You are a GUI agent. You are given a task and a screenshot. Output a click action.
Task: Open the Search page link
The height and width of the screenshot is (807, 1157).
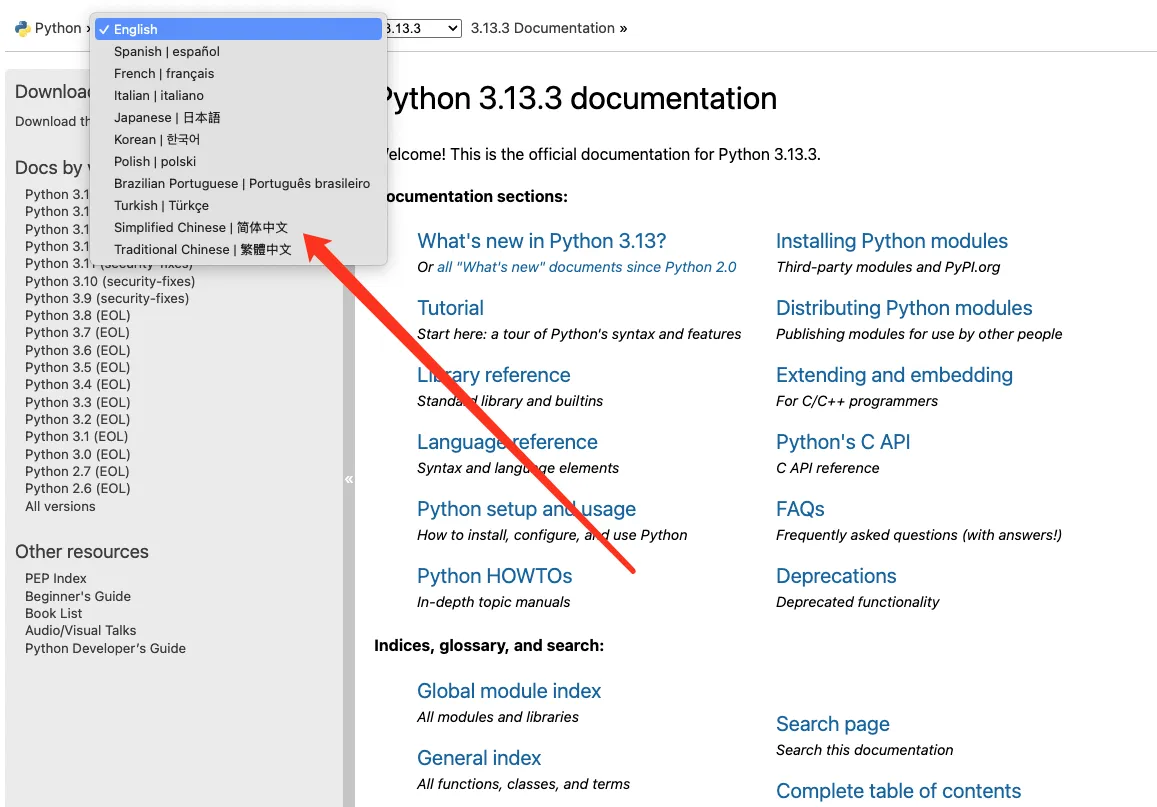[x=832, y=724]
